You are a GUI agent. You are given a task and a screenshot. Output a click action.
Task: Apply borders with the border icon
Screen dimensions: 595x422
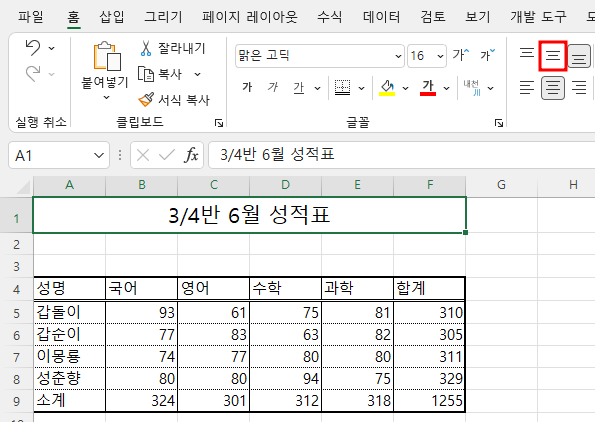point(342,88)
